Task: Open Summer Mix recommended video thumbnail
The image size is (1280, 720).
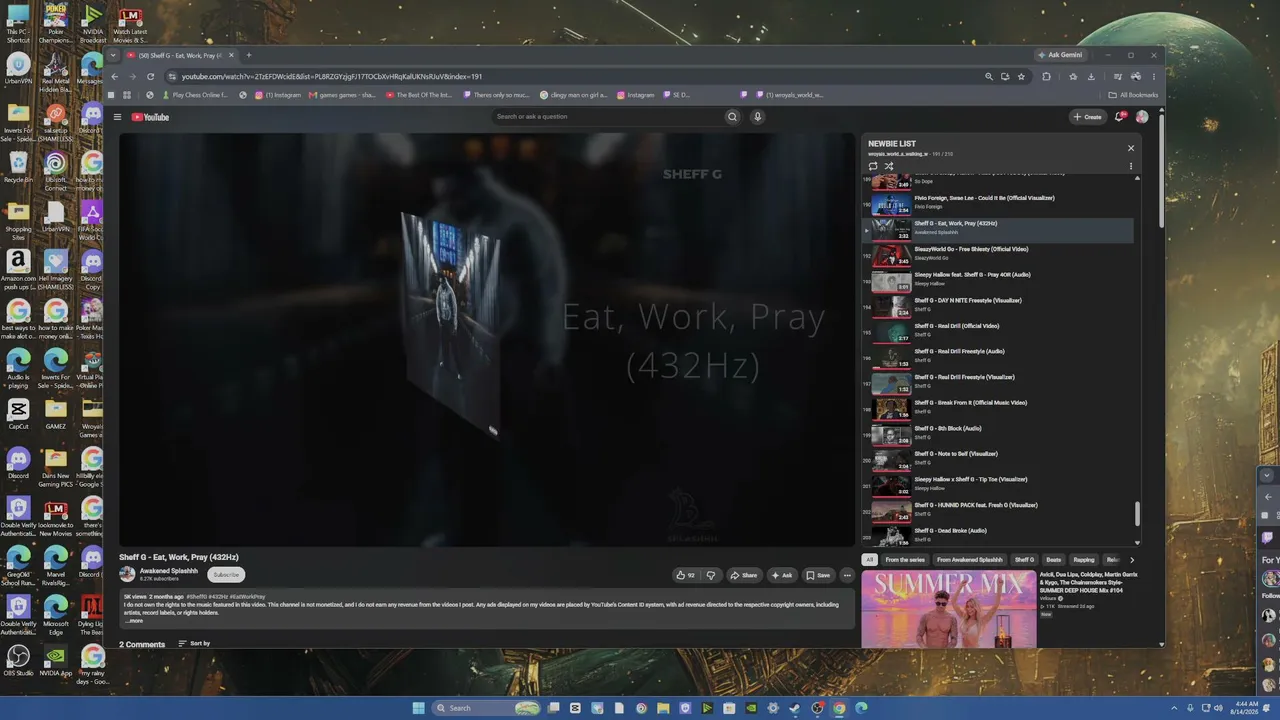Action: (949, 609)
